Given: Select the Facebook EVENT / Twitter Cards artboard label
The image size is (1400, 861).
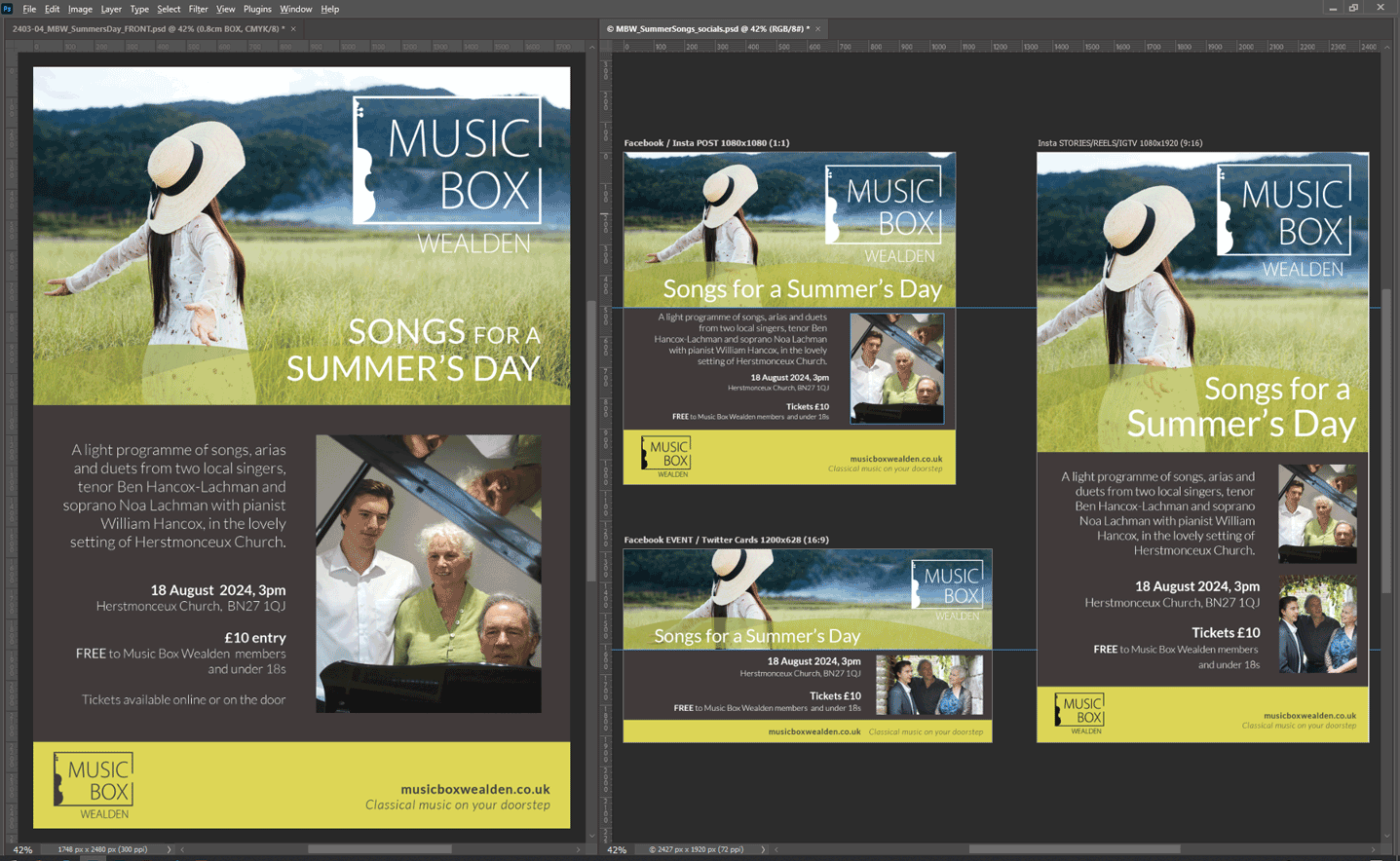Looking at the screenshot, I should [x=726, y=540].
